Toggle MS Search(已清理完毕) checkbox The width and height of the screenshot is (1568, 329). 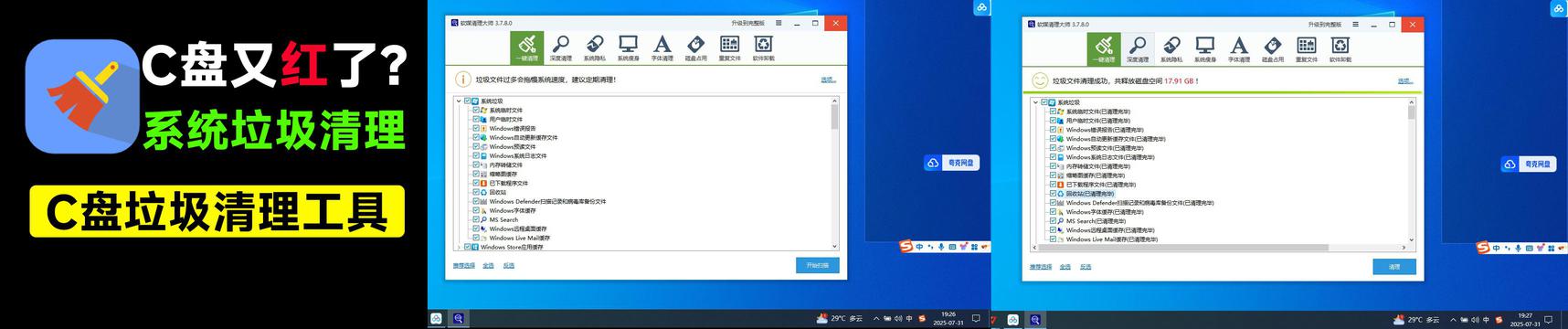1053,221
